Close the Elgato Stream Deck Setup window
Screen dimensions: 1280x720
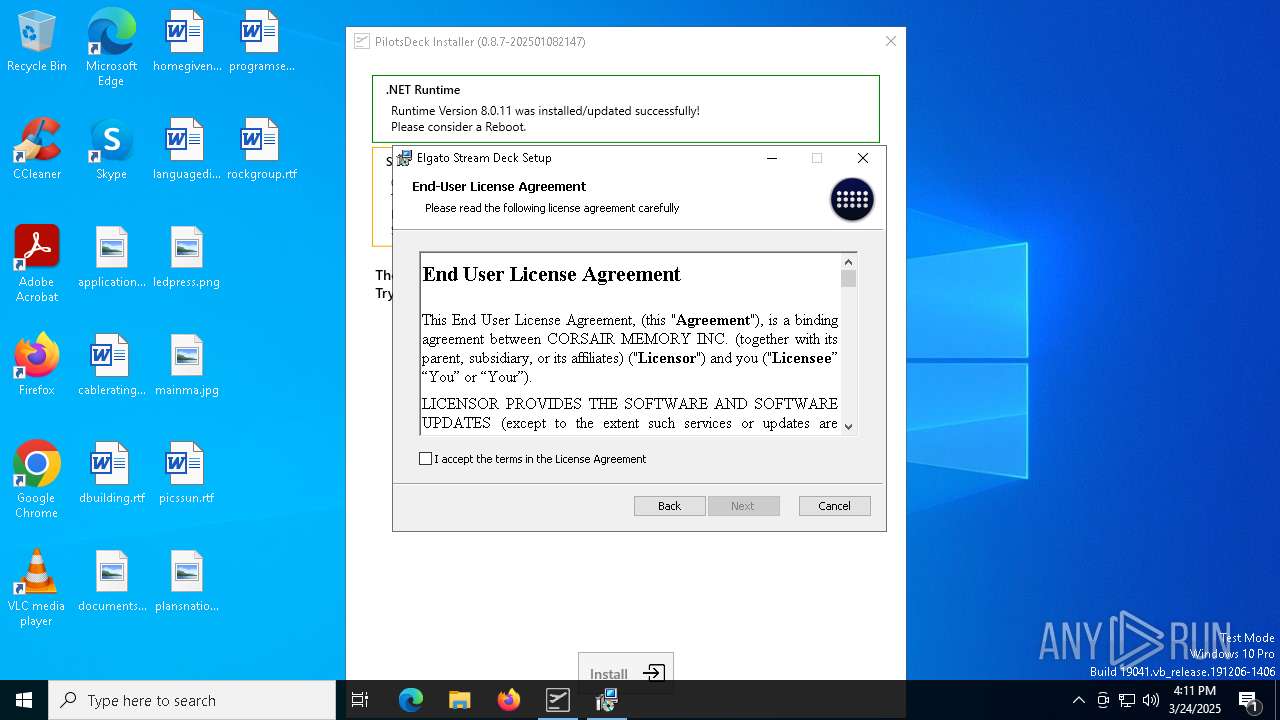coord(863,158)
